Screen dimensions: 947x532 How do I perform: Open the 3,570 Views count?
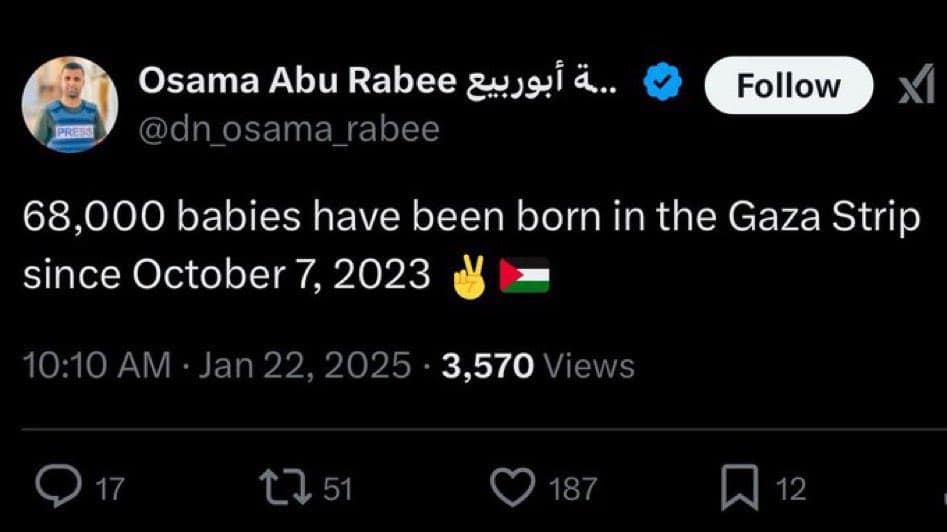(x=538, y=366)
